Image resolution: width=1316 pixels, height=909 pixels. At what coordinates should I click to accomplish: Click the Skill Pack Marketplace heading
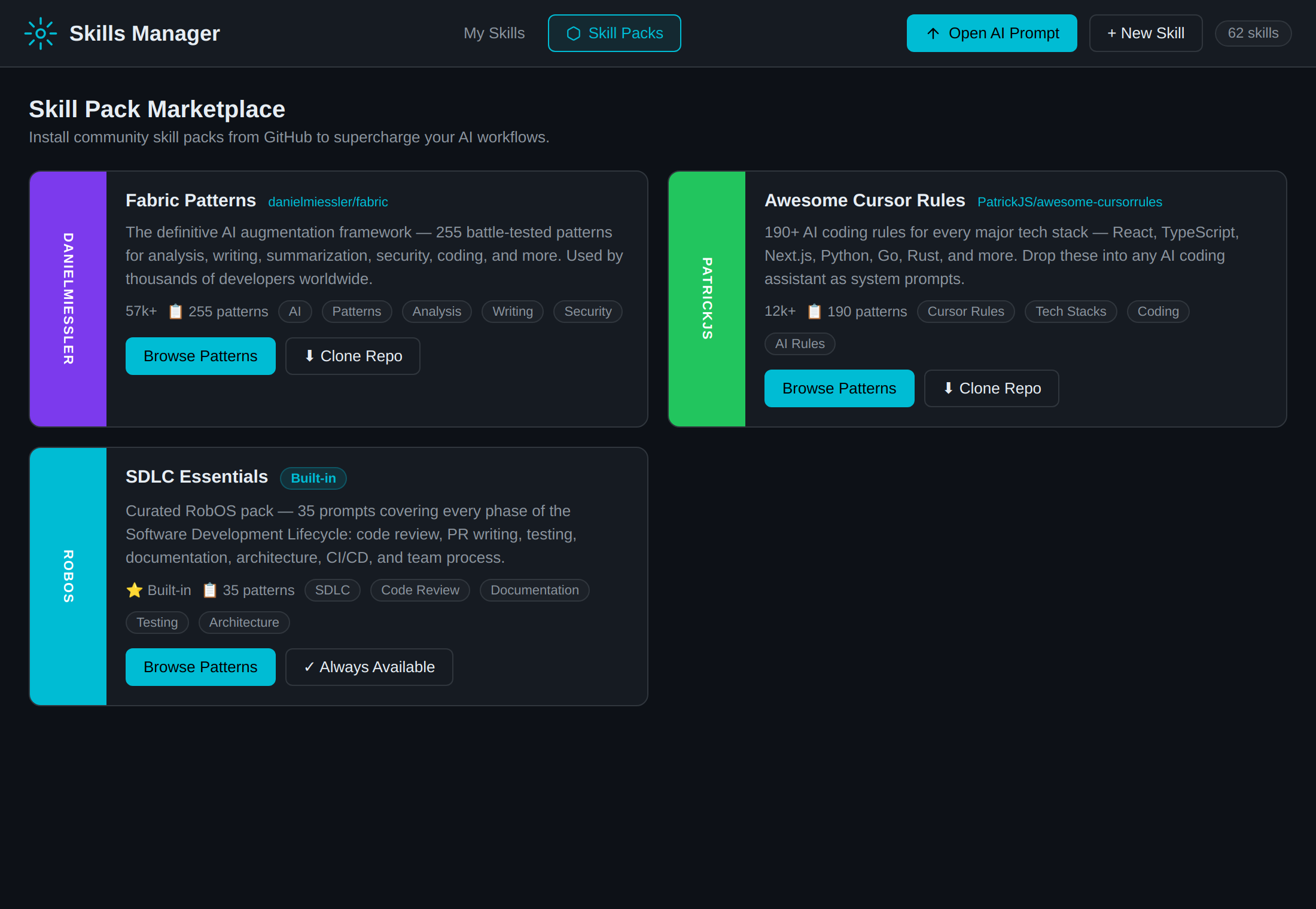click(157, 109)
